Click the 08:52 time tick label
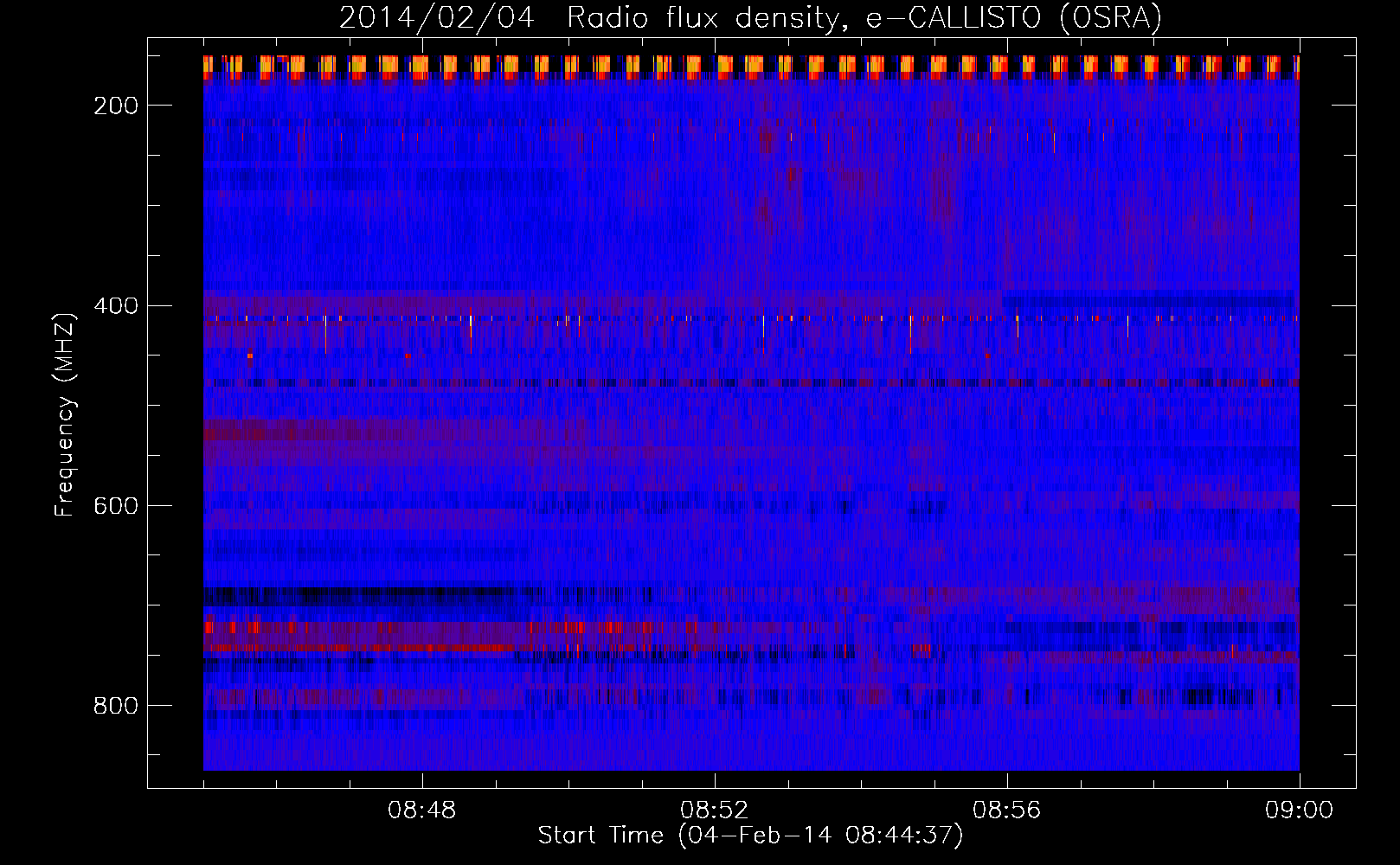 pyautogui.click(x=715, y=811)
